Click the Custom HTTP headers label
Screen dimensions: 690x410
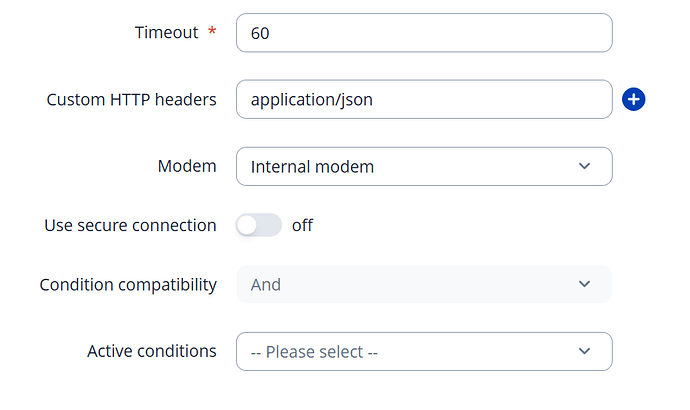(132, 99)
